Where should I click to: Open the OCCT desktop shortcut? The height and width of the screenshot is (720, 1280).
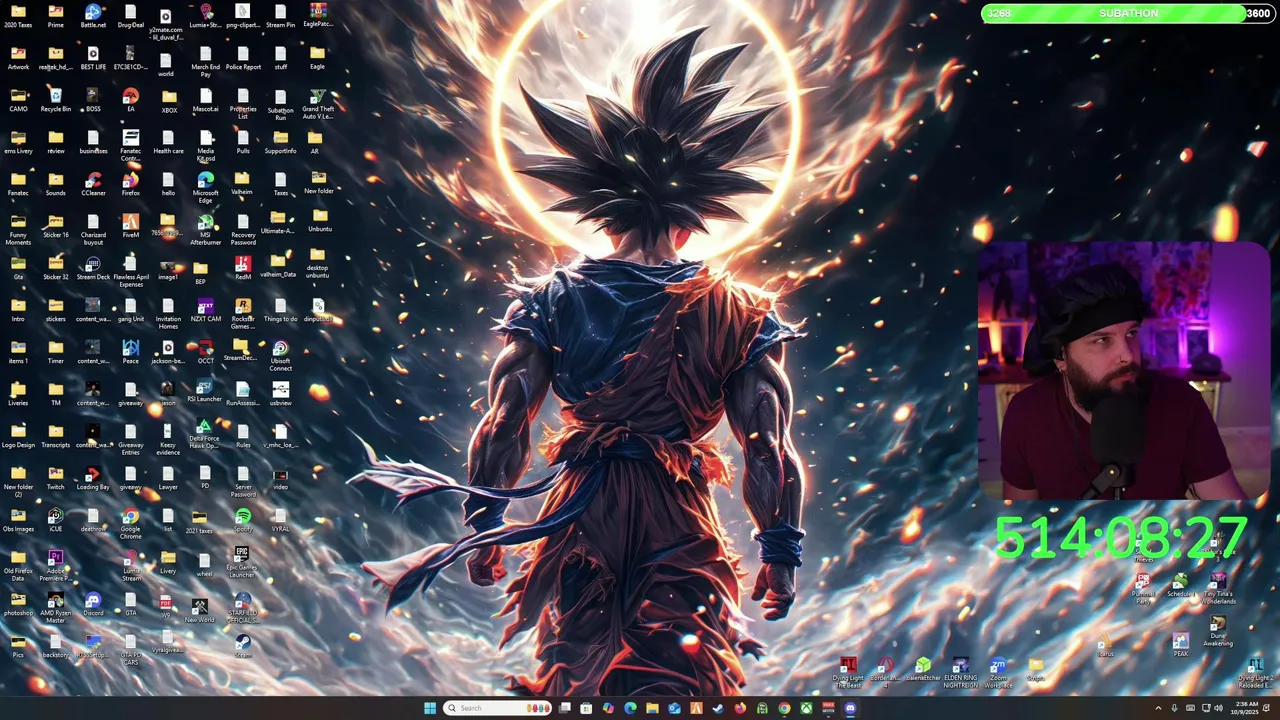pyautogui.click(x=205, y=352)
